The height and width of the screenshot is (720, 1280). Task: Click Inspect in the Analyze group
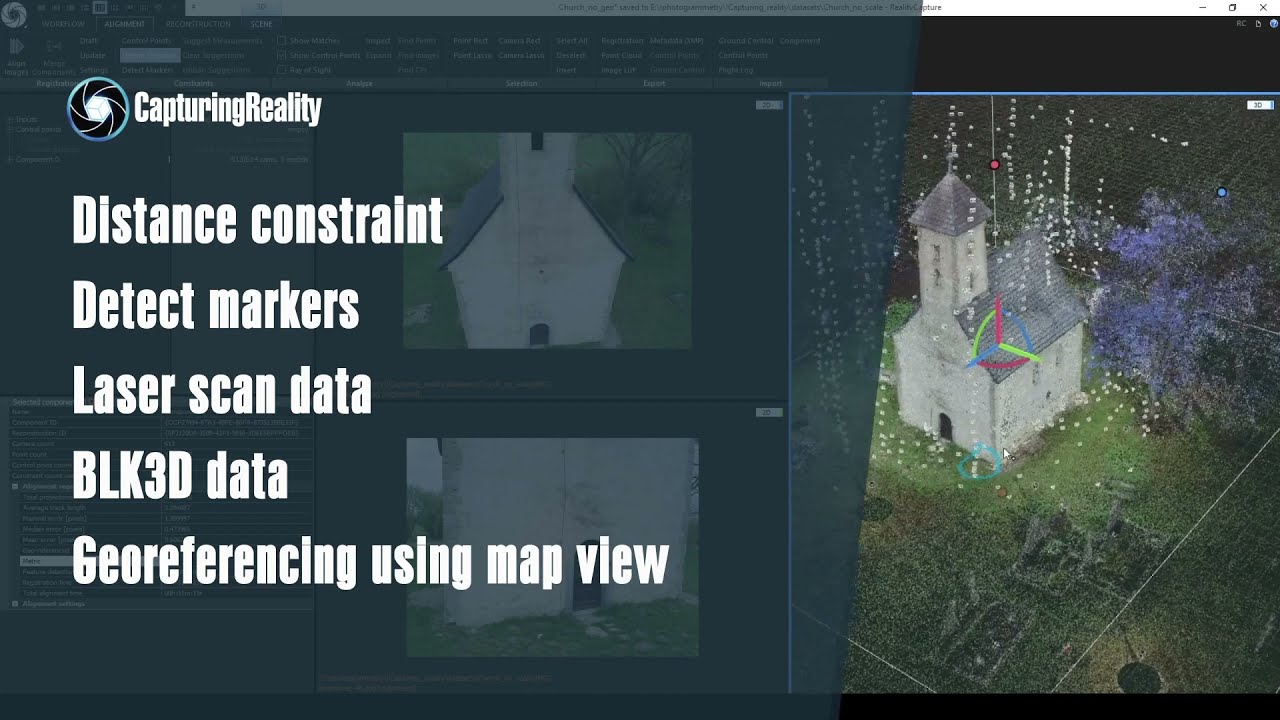pyautogui.click(x=378, y=41)
